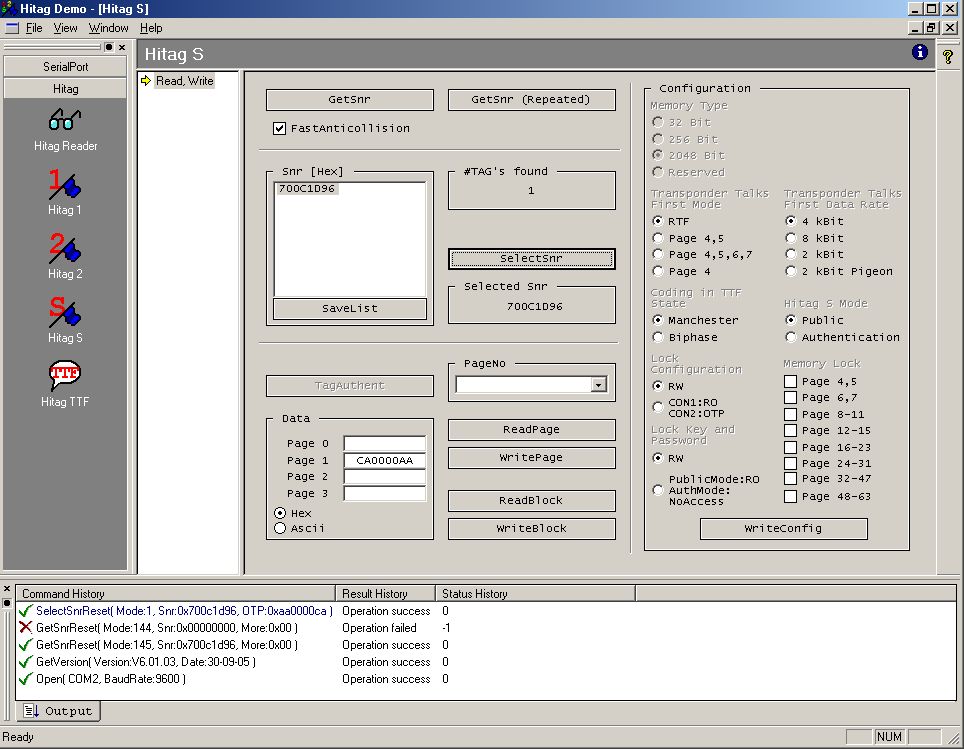964x749 pixels.
Task: Select Page 4,5 talks first mode
Action: tap(658, 238)
